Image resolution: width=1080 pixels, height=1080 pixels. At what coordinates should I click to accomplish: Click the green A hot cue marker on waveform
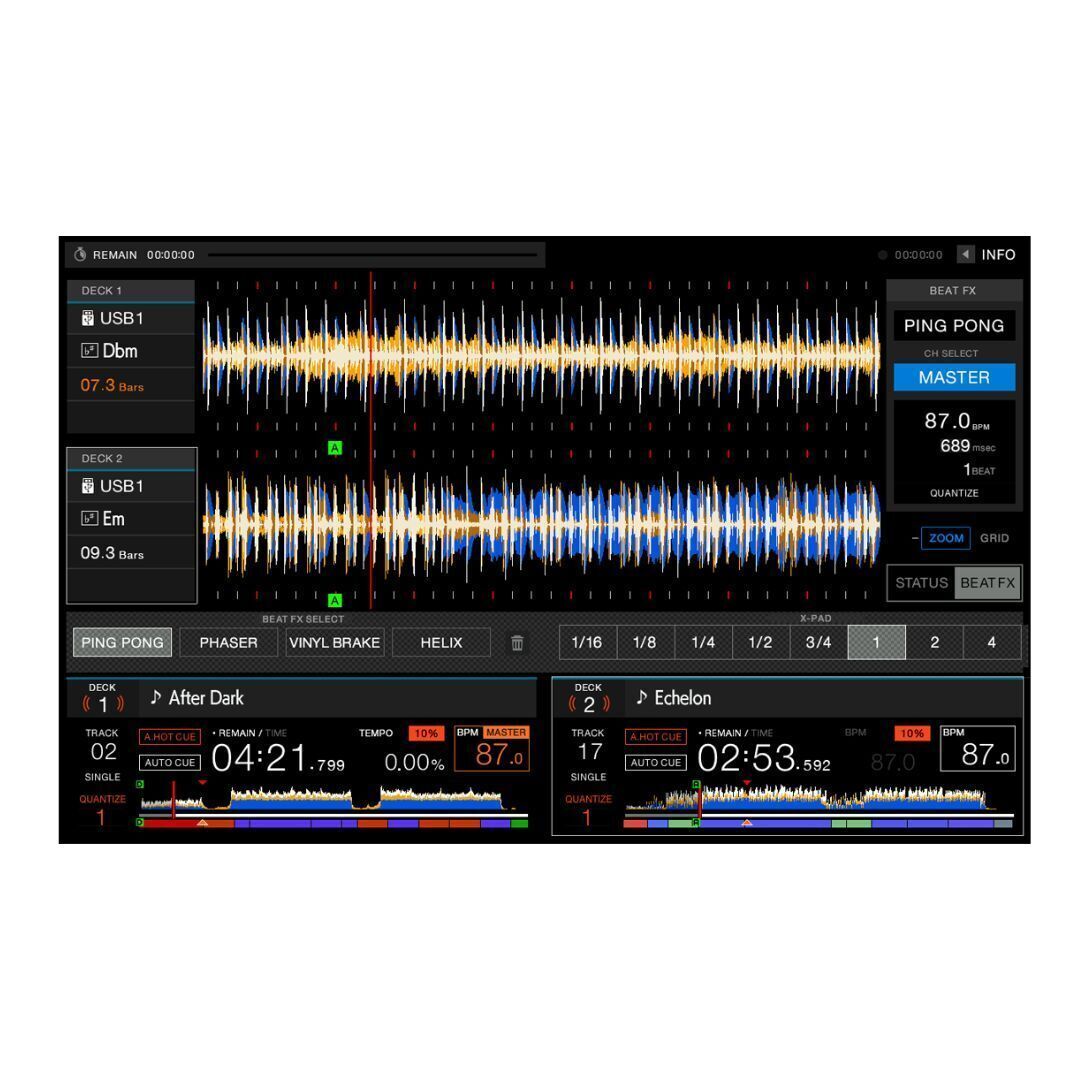(x=336, y=447)
